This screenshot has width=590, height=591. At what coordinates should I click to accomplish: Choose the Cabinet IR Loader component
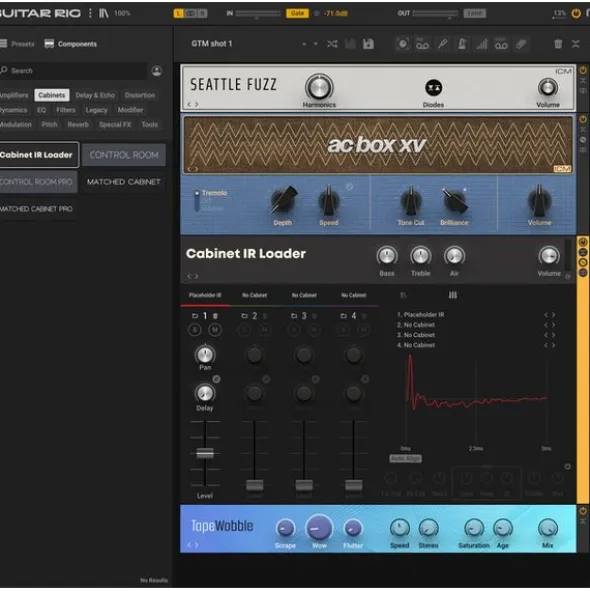[x=39, y=155]
